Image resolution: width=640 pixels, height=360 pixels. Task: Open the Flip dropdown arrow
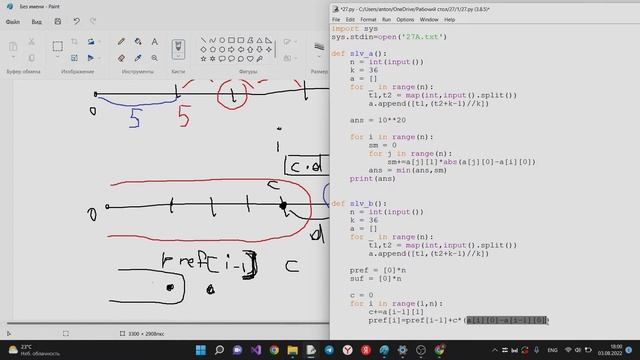pyautogui.click(x=99, y=58)
